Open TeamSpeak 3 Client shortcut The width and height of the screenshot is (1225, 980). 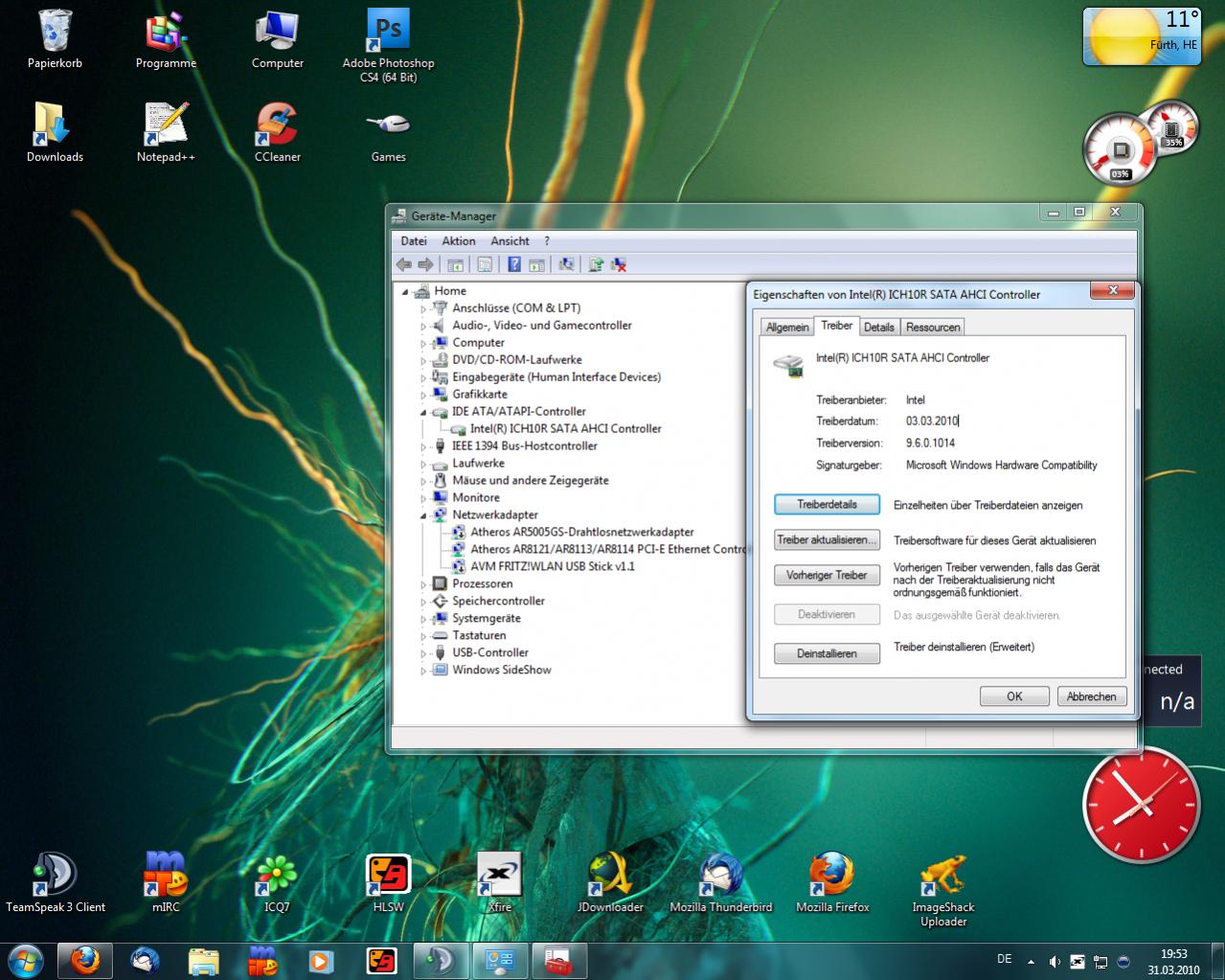56,882
